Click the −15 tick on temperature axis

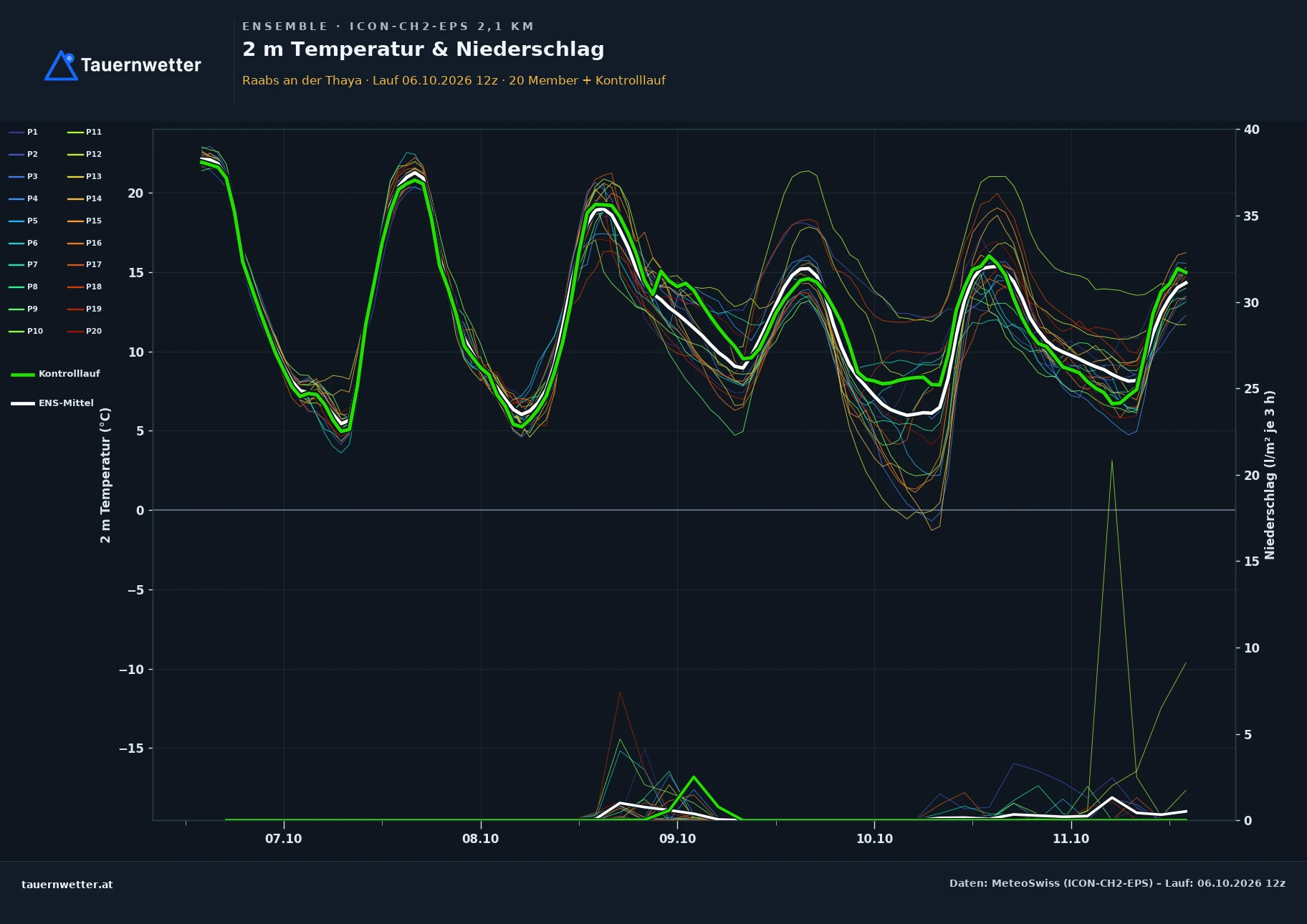[x=131, y=749]
